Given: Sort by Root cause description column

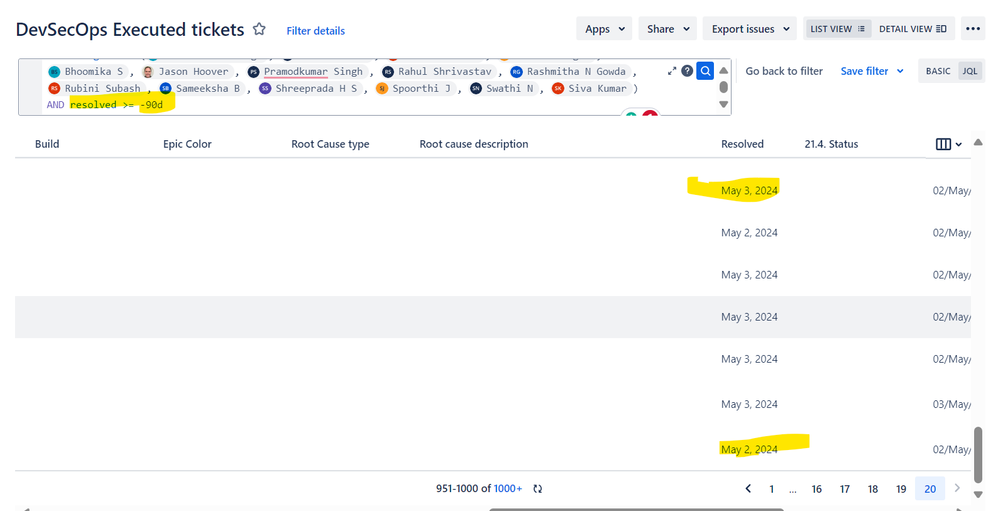Looking at the screenshot, I should coord(474,144).
